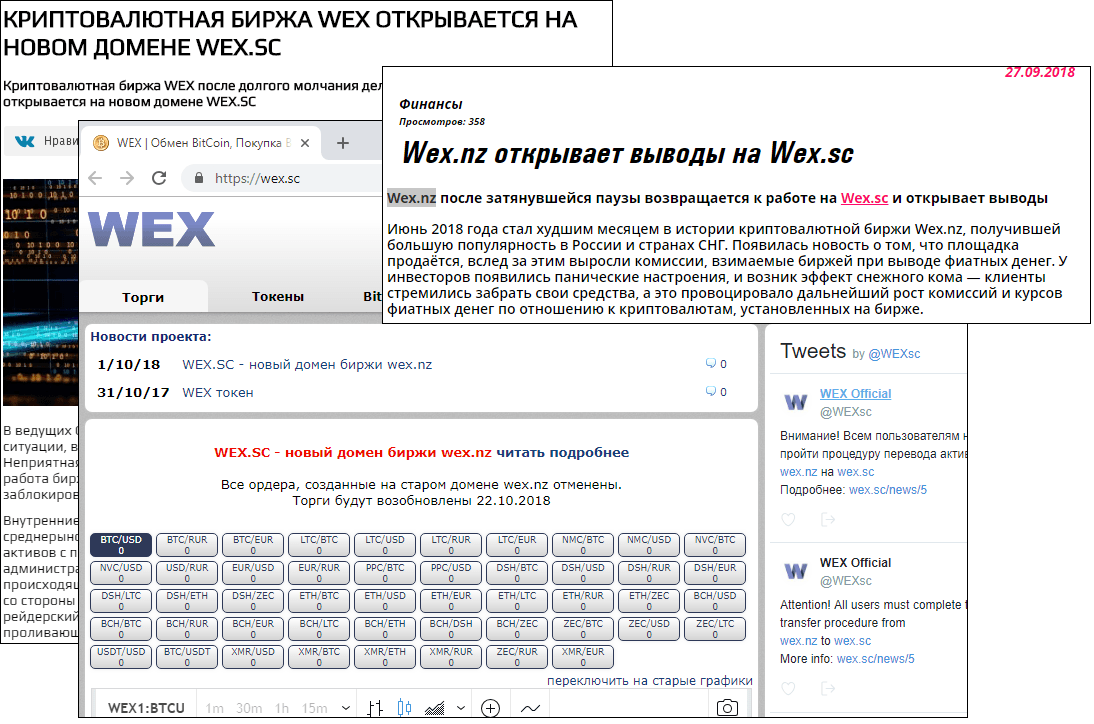Viewport: 1094px width, 724px height.
Task: Click переключить на старые графики link
Action: [650, 680]
